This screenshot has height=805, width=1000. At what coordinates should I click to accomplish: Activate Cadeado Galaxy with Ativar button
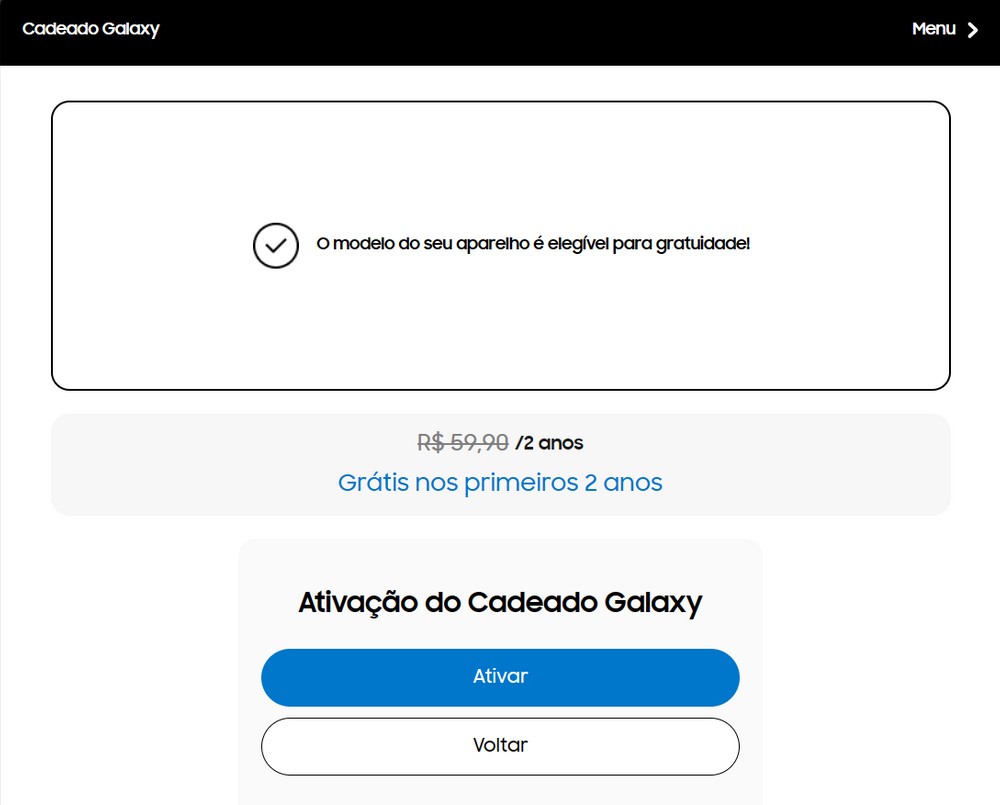click(500, 677)
